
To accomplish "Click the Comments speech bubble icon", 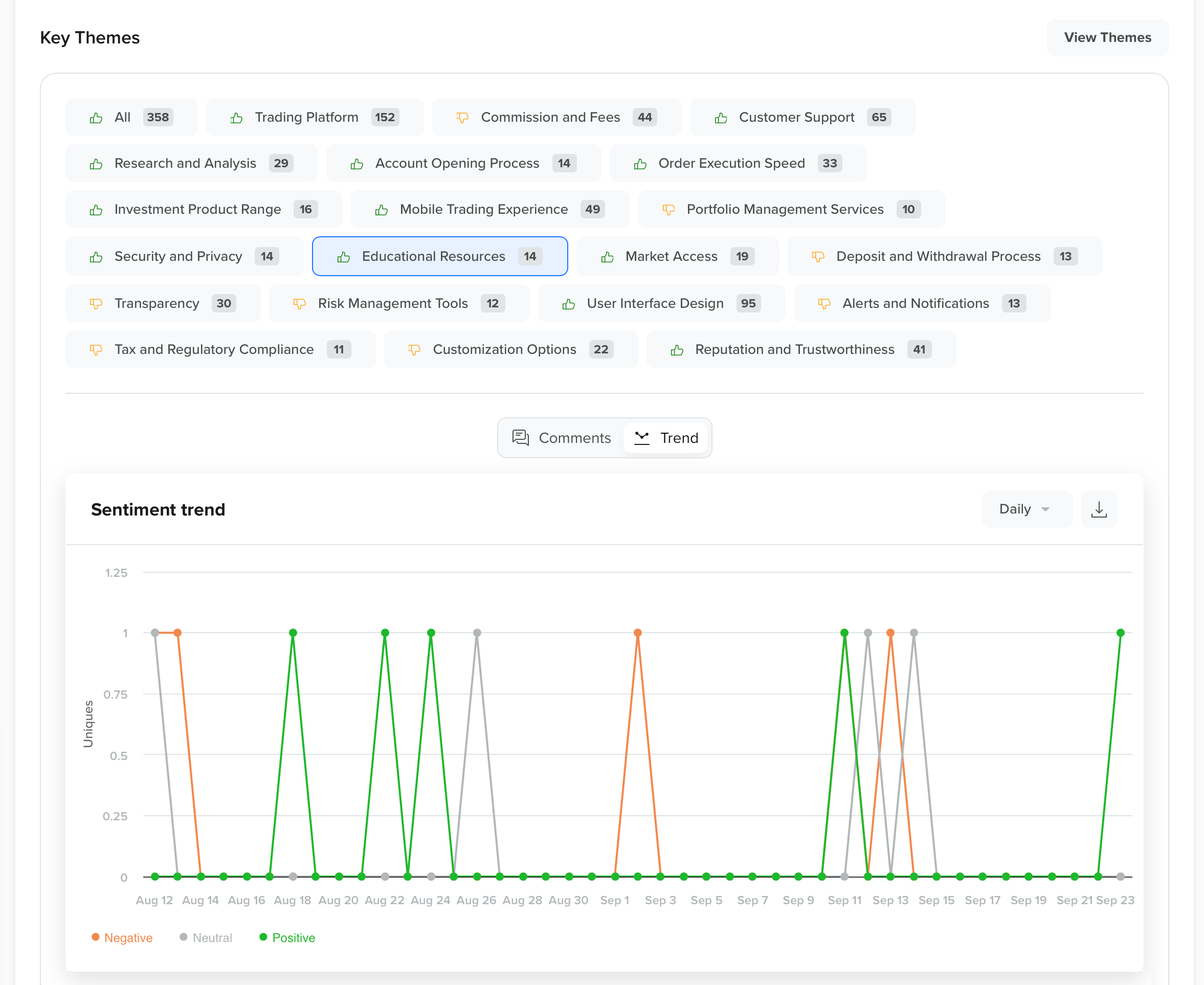I will (520, 437).
